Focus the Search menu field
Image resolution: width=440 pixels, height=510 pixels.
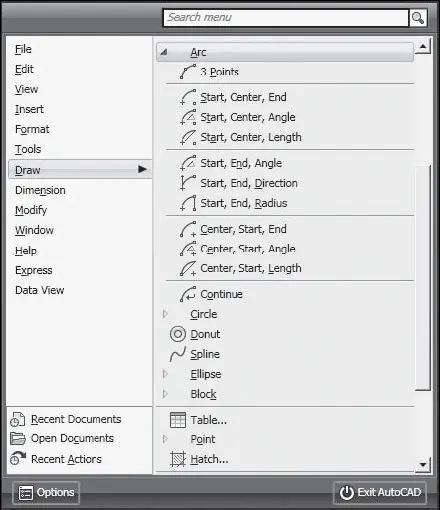(x=286, y=18)
